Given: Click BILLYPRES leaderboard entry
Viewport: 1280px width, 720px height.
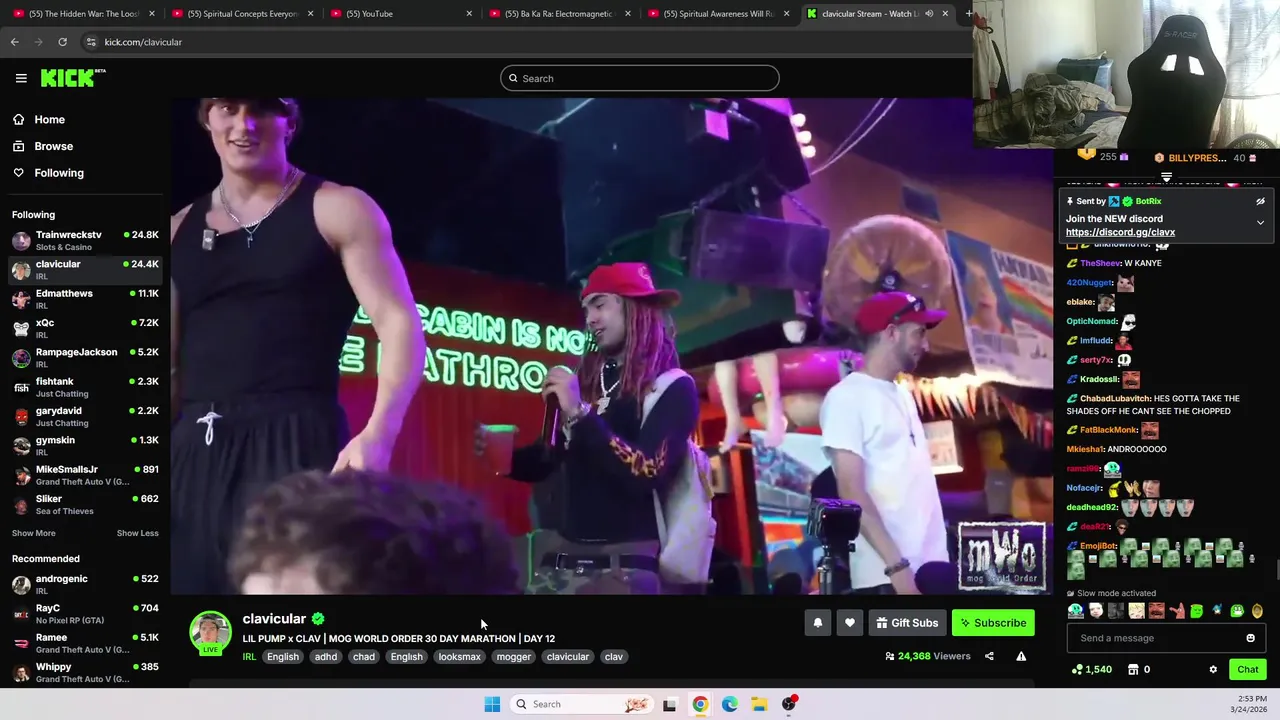Looking at the screenshot, I should pos(1205,158).
